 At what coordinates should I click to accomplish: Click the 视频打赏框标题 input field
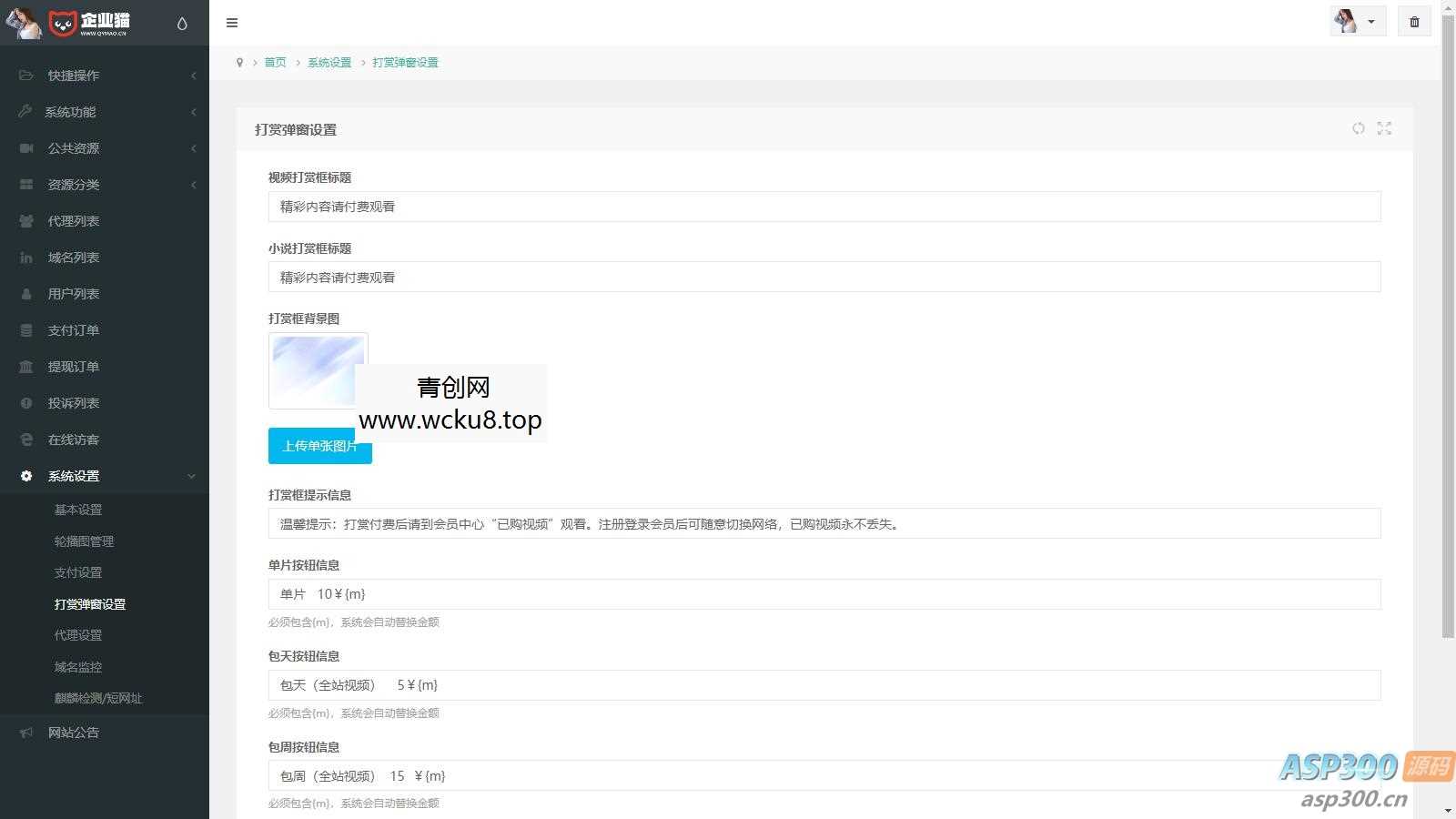pos(824,207)
